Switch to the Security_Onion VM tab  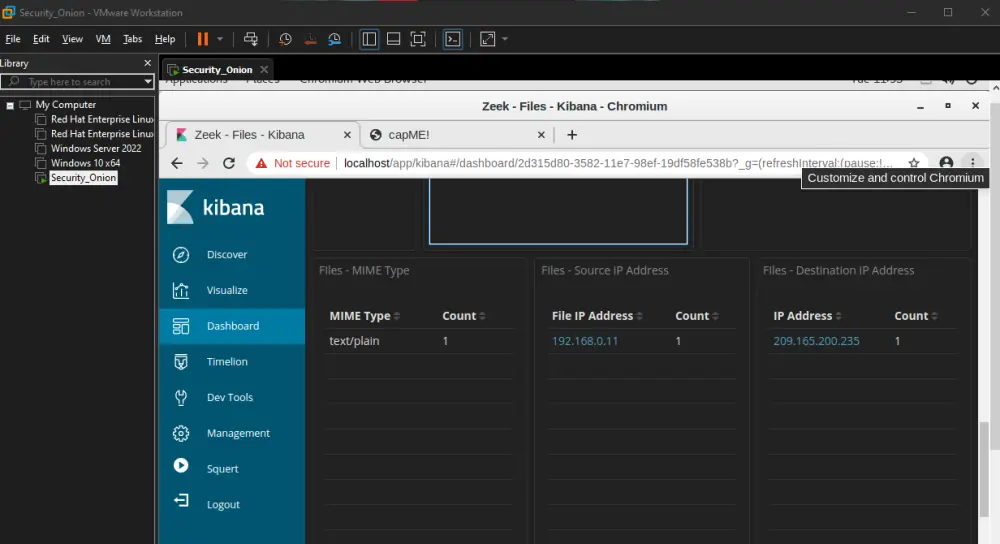[217, 70]
